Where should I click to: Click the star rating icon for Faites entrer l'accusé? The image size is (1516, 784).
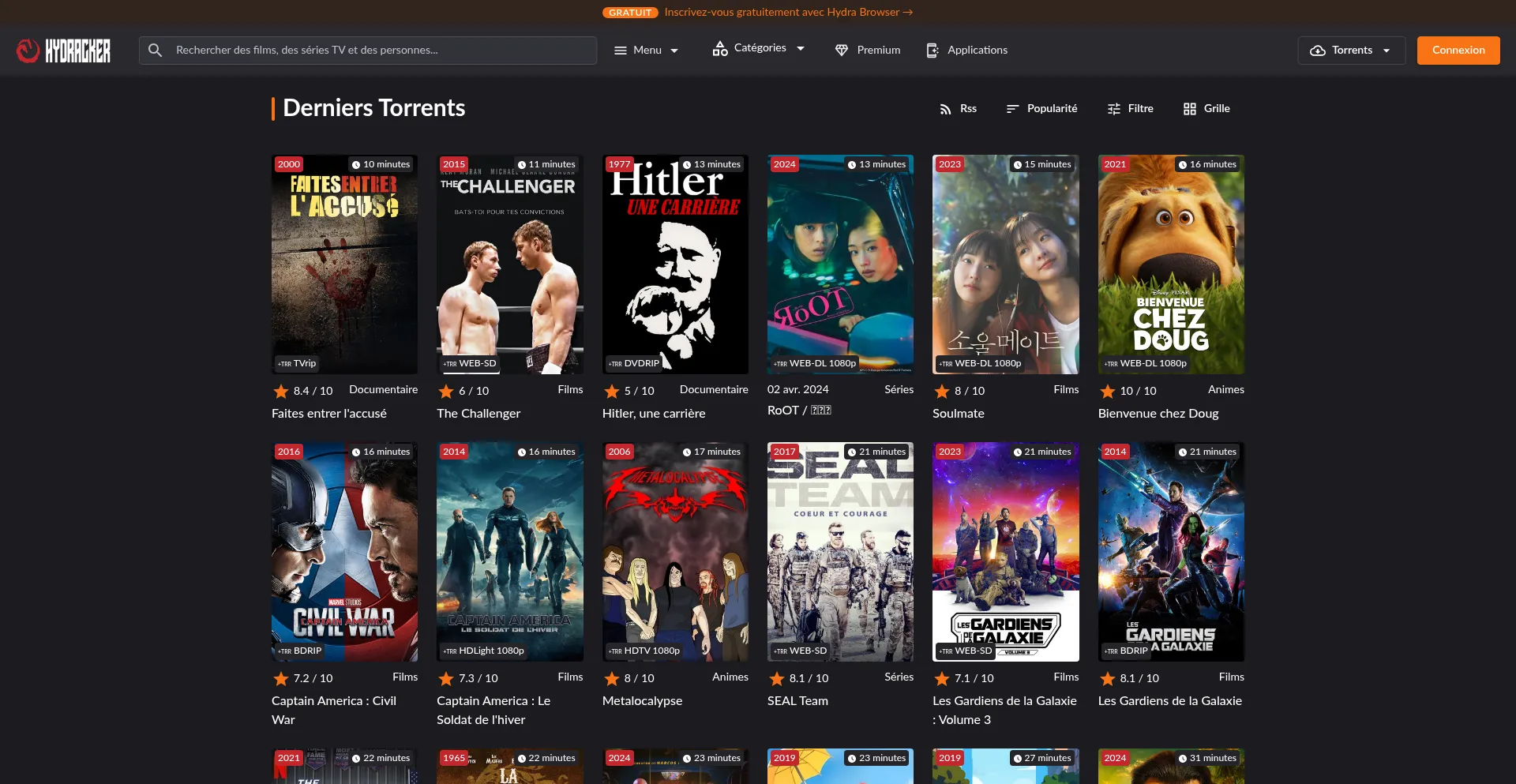[x=281, y=391]
